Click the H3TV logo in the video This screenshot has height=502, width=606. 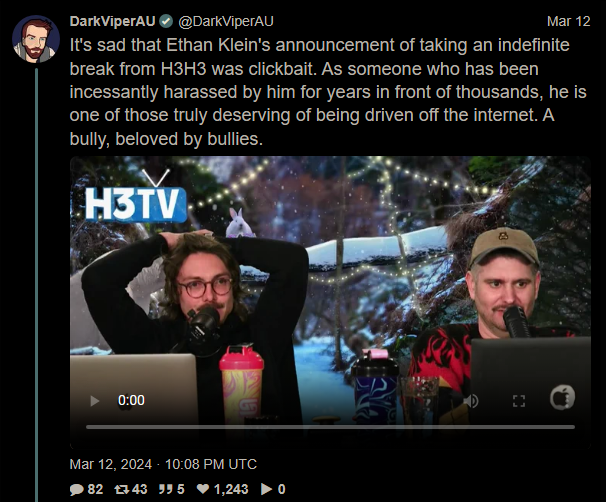(x=134, y=198)
